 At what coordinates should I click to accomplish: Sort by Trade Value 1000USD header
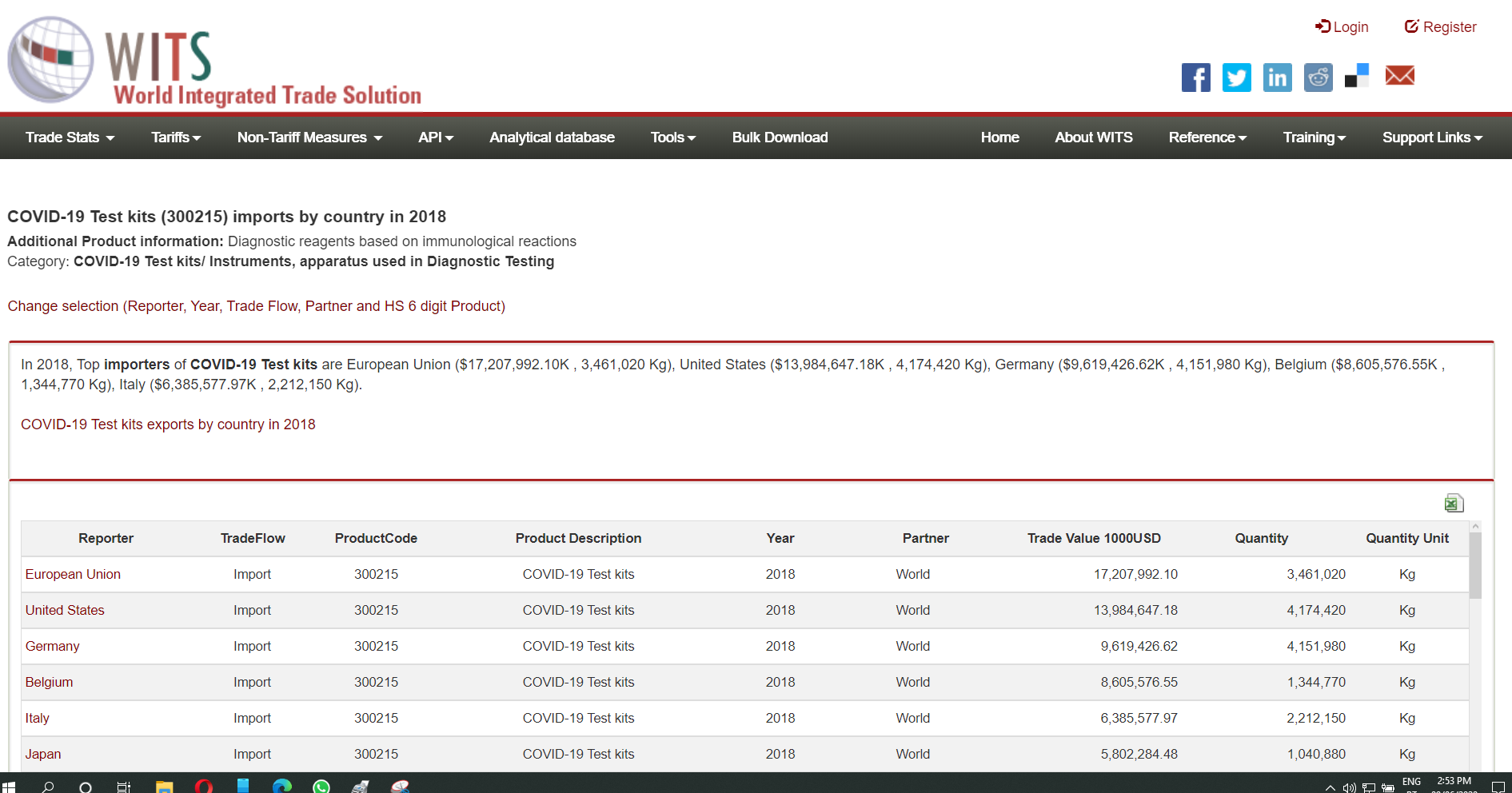click(1094, 538)
